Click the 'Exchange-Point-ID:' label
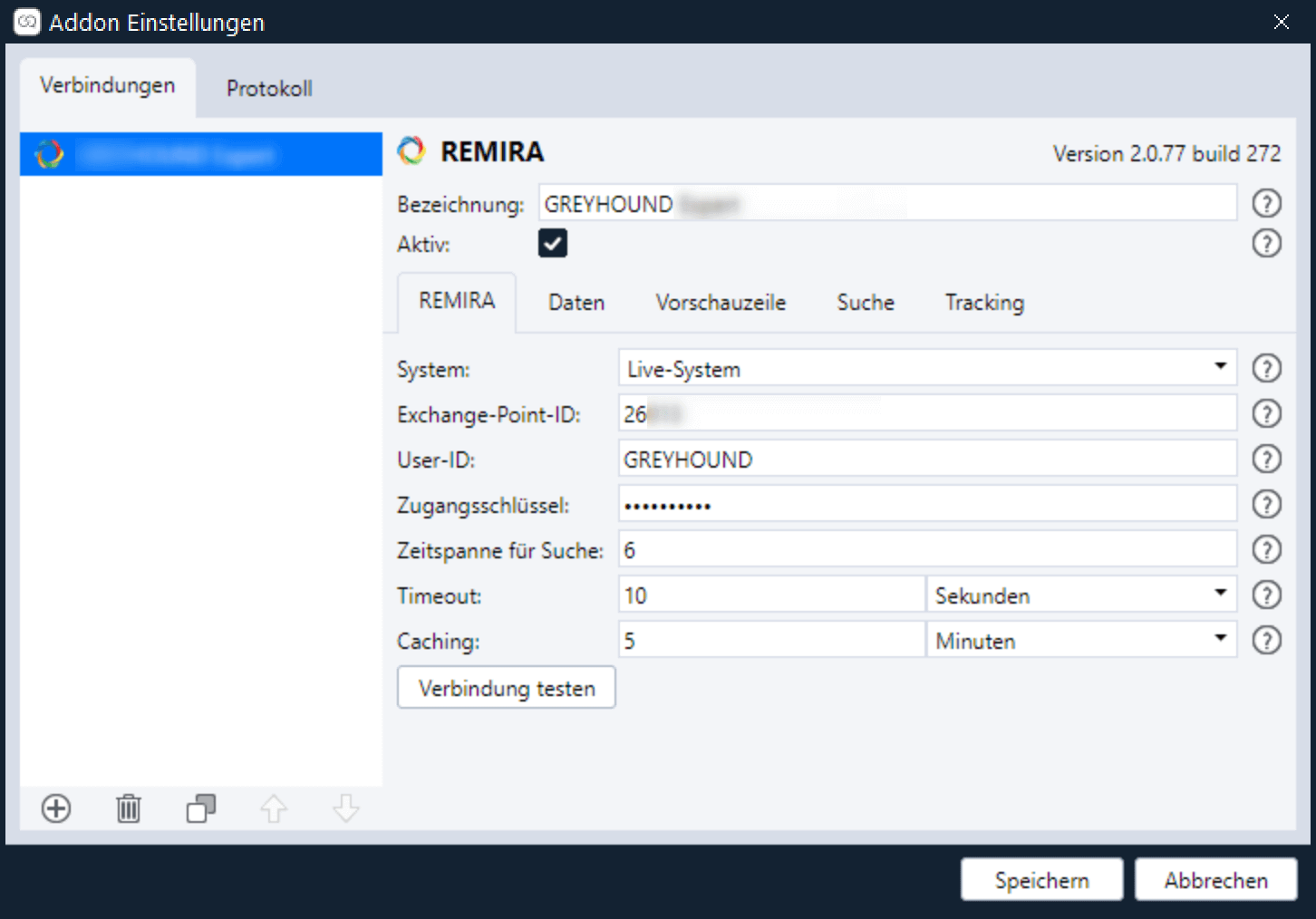The width and height of the screenshot is (1316, 919). (489, 414)
